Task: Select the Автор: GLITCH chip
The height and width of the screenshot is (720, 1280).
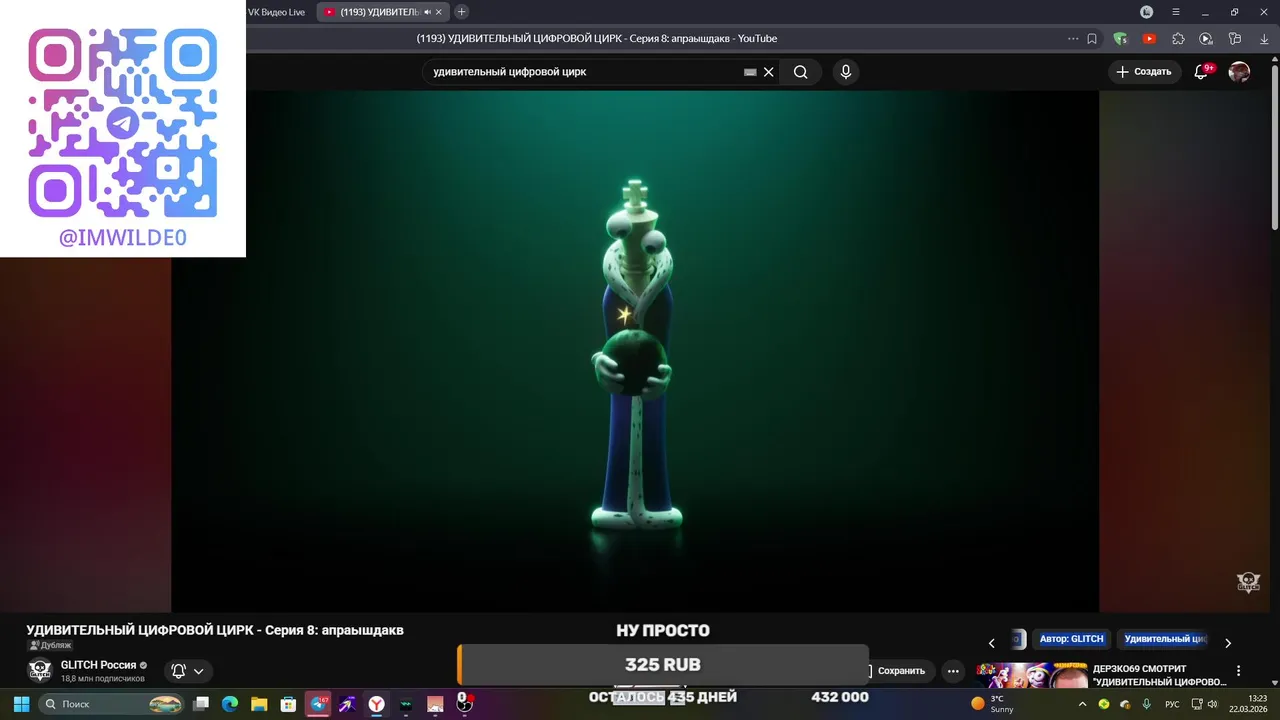Action: coord(1071,639)
